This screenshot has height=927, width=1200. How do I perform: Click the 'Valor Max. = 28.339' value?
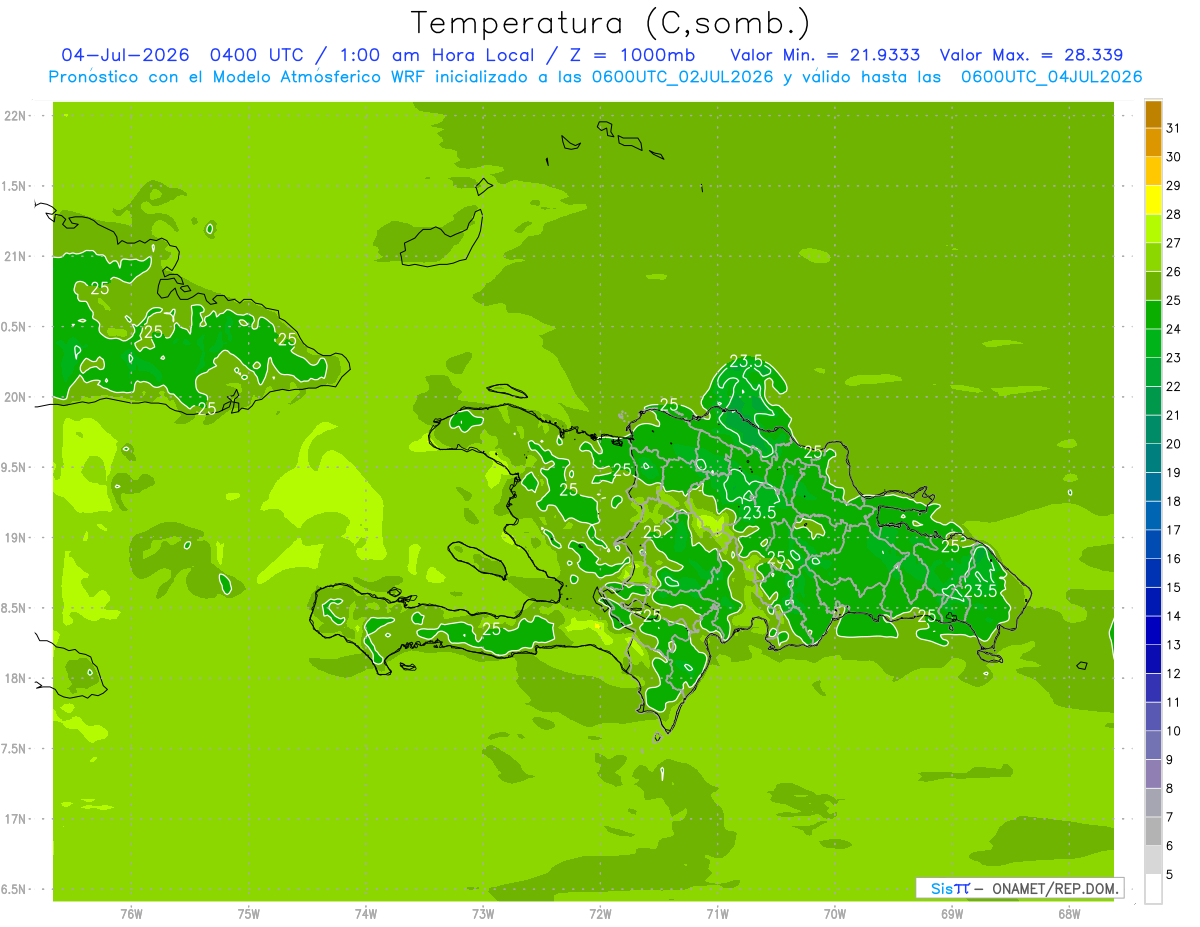[1031, 55]
